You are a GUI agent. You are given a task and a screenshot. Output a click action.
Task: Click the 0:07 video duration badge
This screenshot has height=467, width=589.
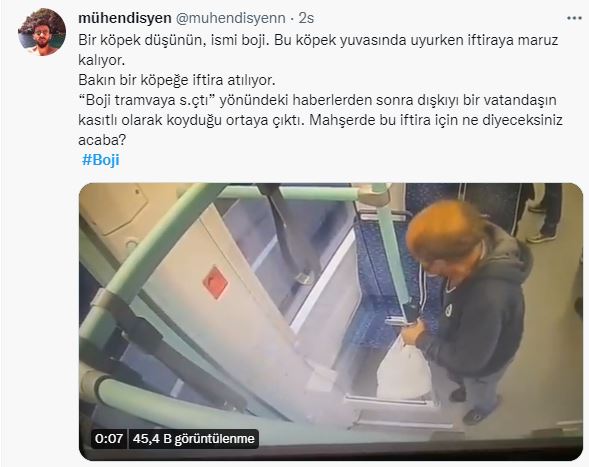(109, 438)
